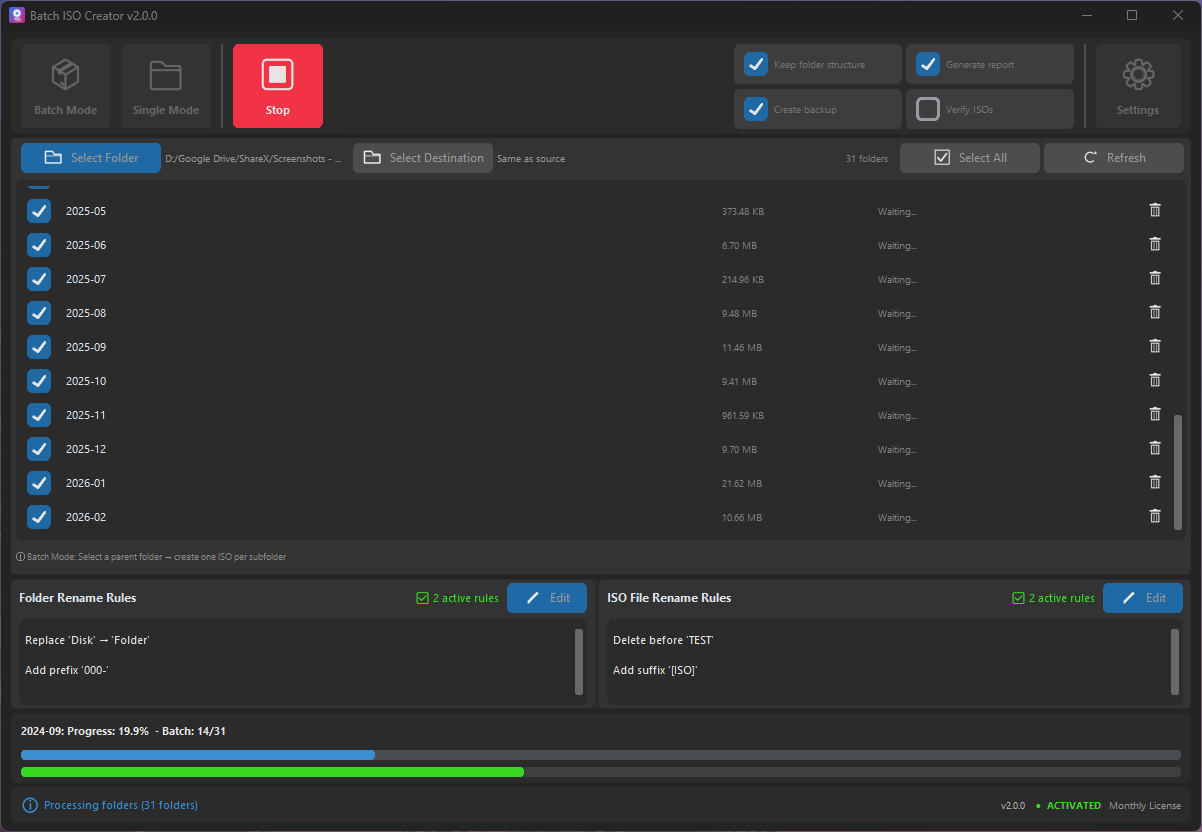Refresh the folder list
1202x832 pixels.
(1114, 158)
